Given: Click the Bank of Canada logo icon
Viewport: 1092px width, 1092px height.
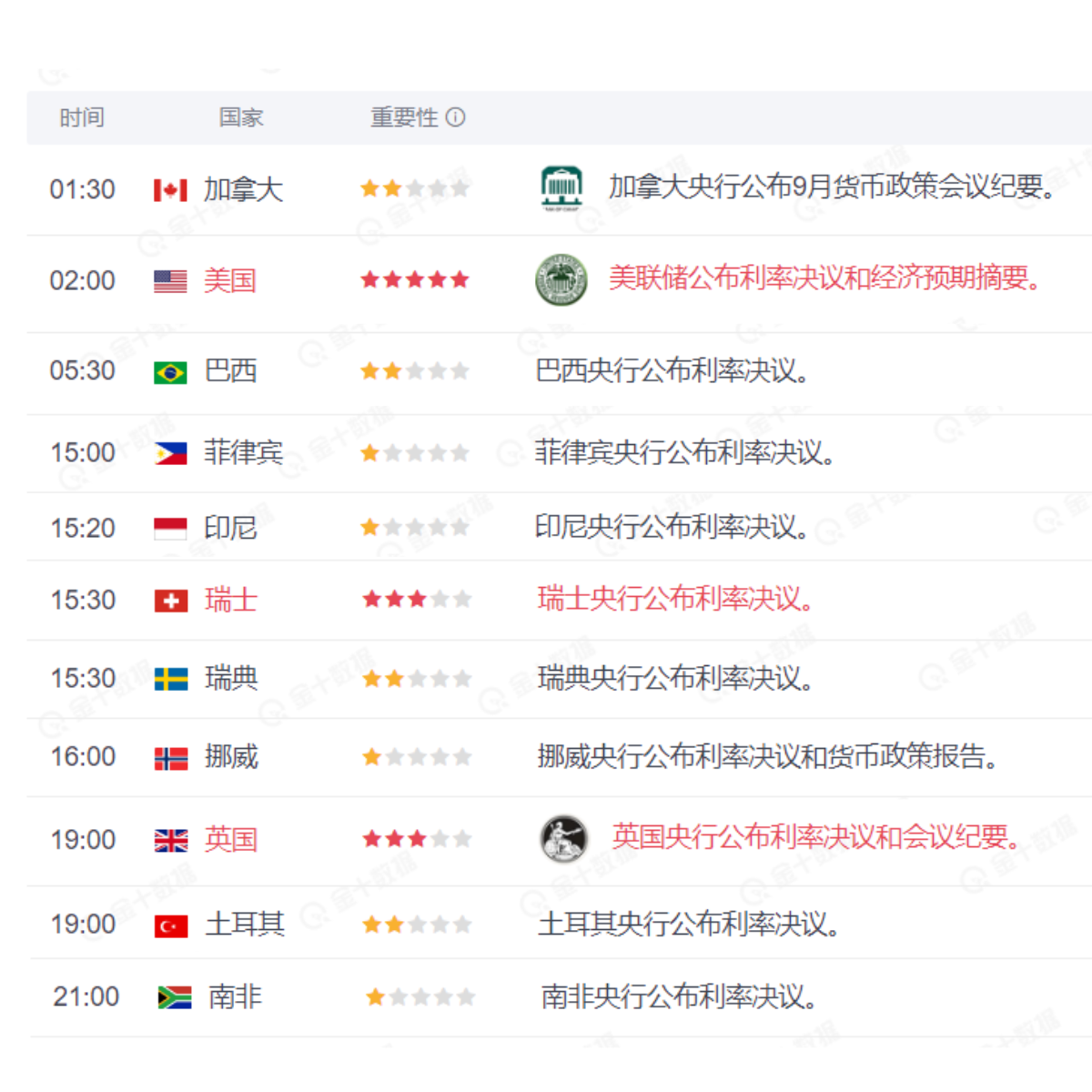Looking at the screenshot, I should coord(561,188).
